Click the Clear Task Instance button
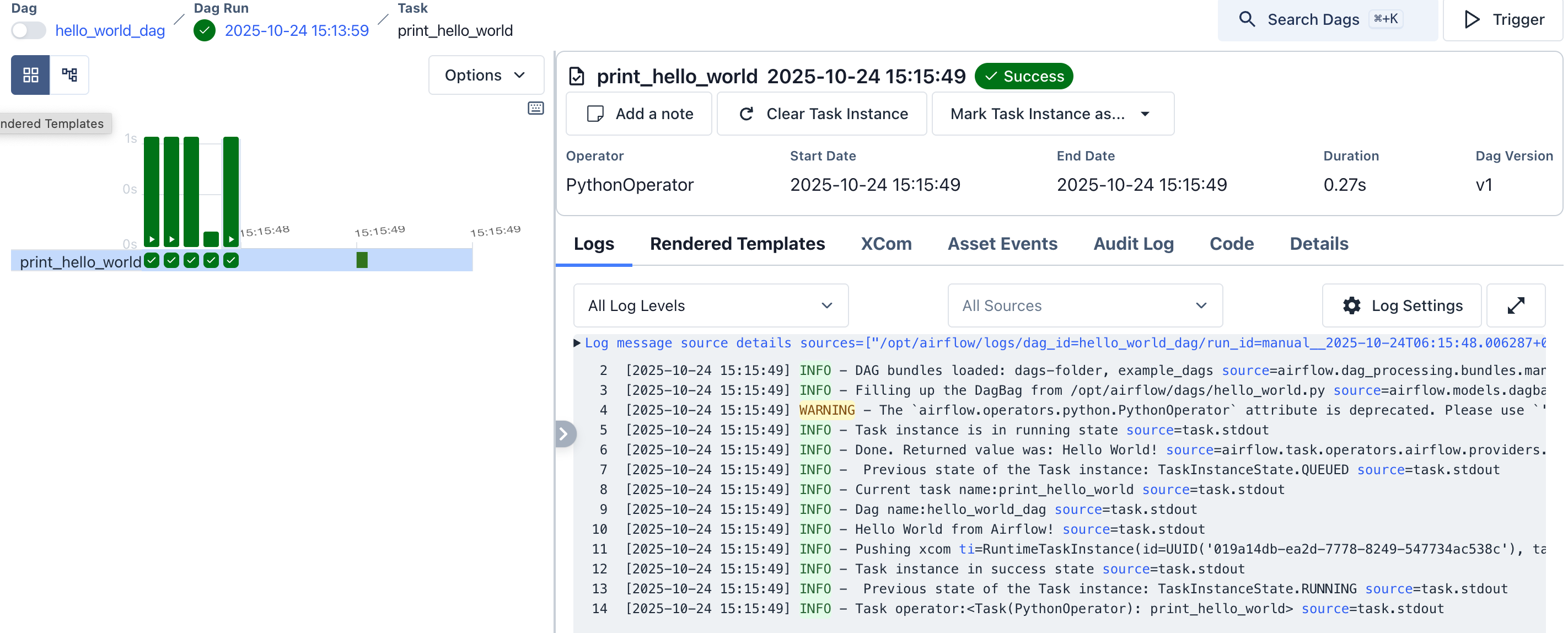This screenshot has width=1568, height=633. pyautogui.click(x=823, y=114)
